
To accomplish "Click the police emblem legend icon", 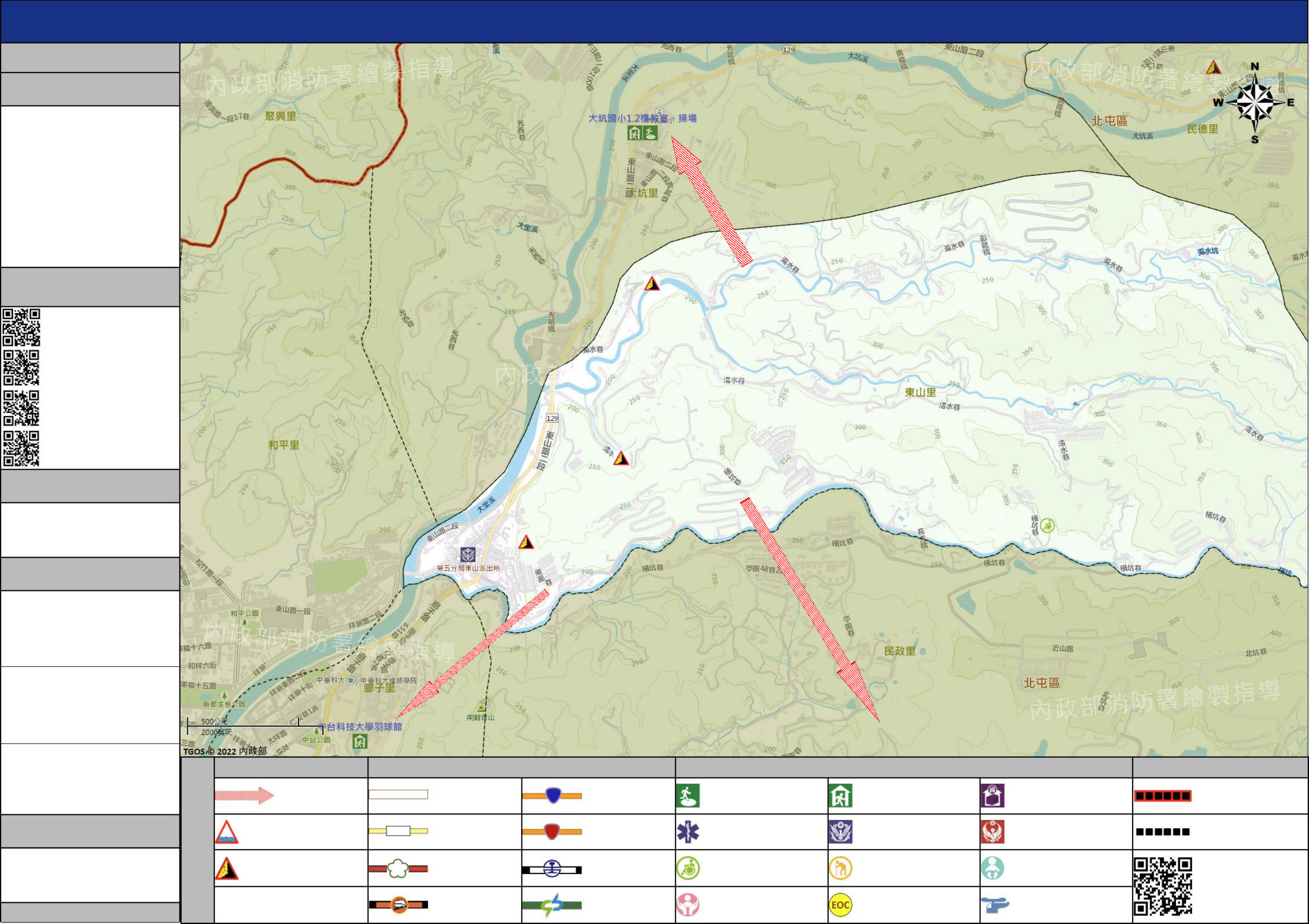I will tap(840, 832).
